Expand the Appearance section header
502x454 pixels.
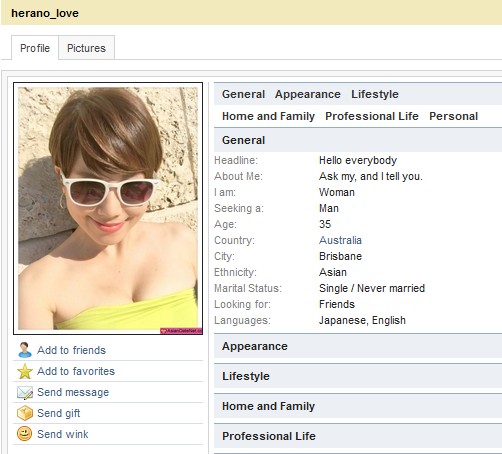[358, 346]
